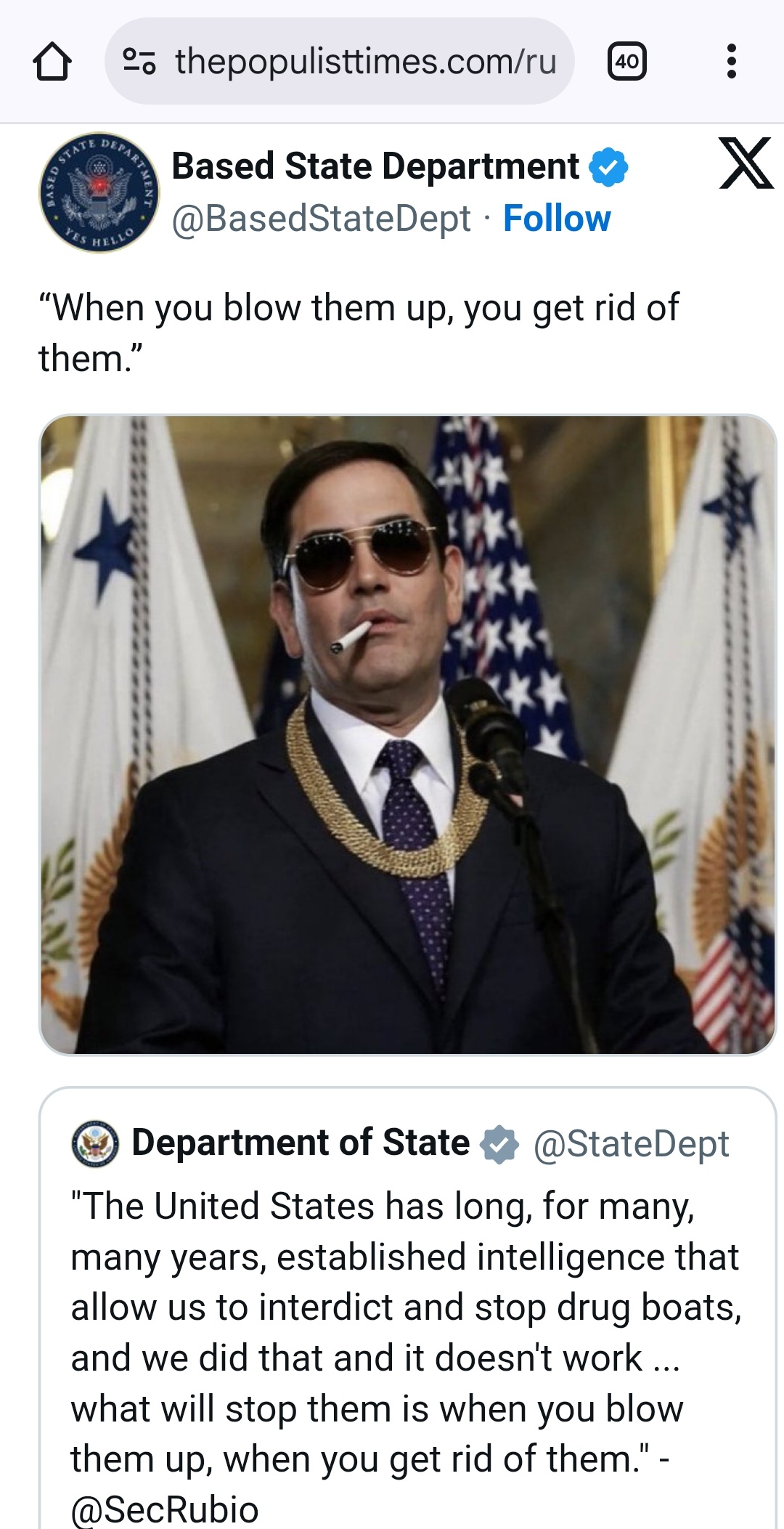Tap the Department of State seal avatar
Viewport: 784px width, 1529px height.
(x=95, y=1144)
